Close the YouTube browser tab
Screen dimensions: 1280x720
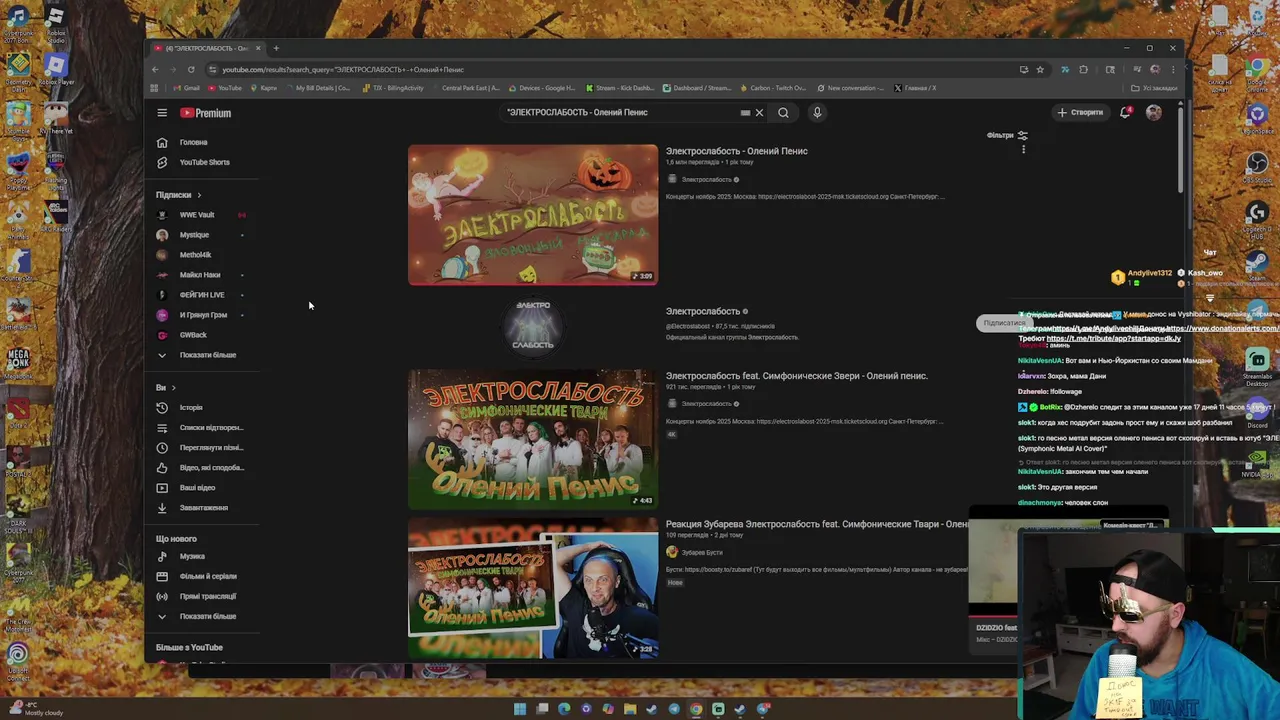pyautogui.click(x=258, y=48)
